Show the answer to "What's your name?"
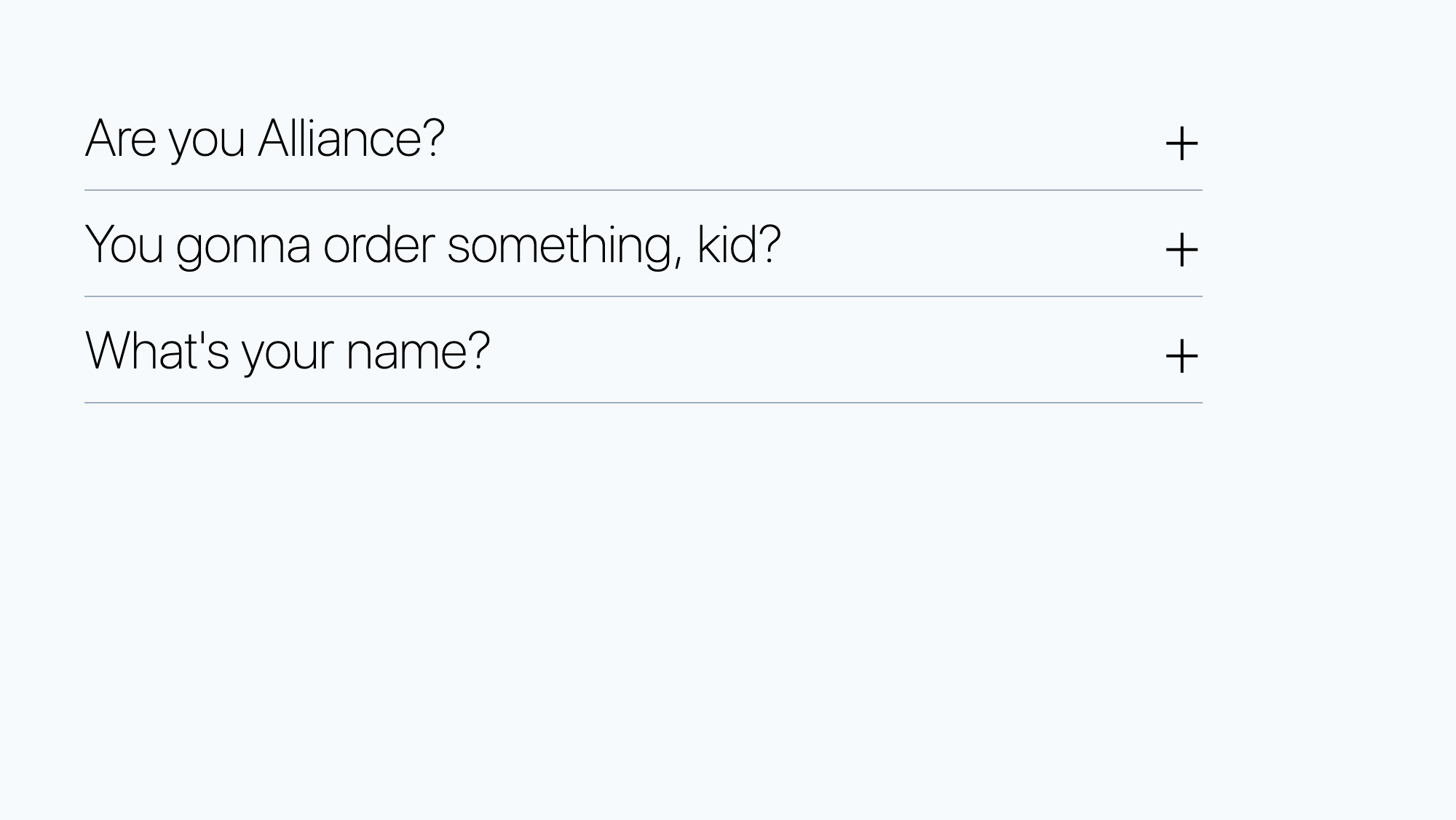The image size is (1456, 820). click(x=1181, y=356)
